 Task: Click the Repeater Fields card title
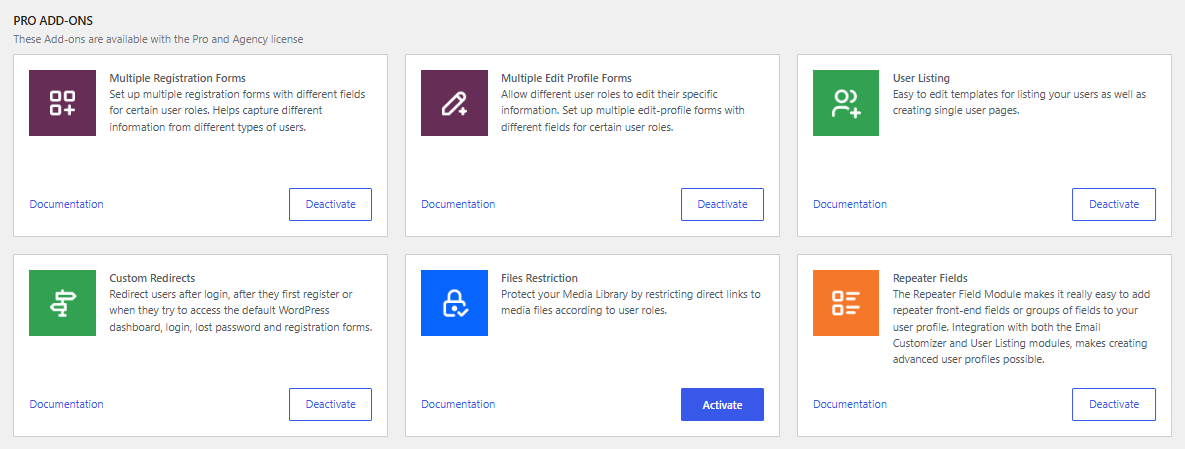(x=930, y=278)
